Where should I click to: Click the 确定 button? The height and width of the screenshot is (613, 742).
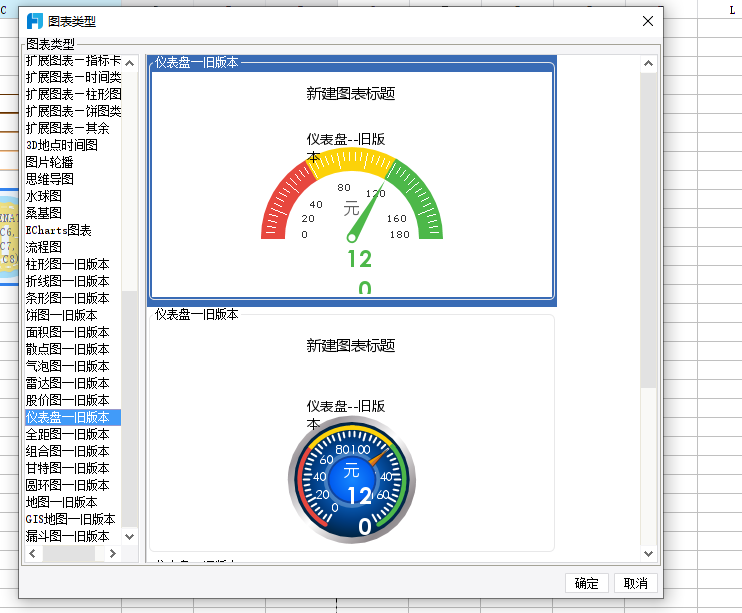[586, 583]
